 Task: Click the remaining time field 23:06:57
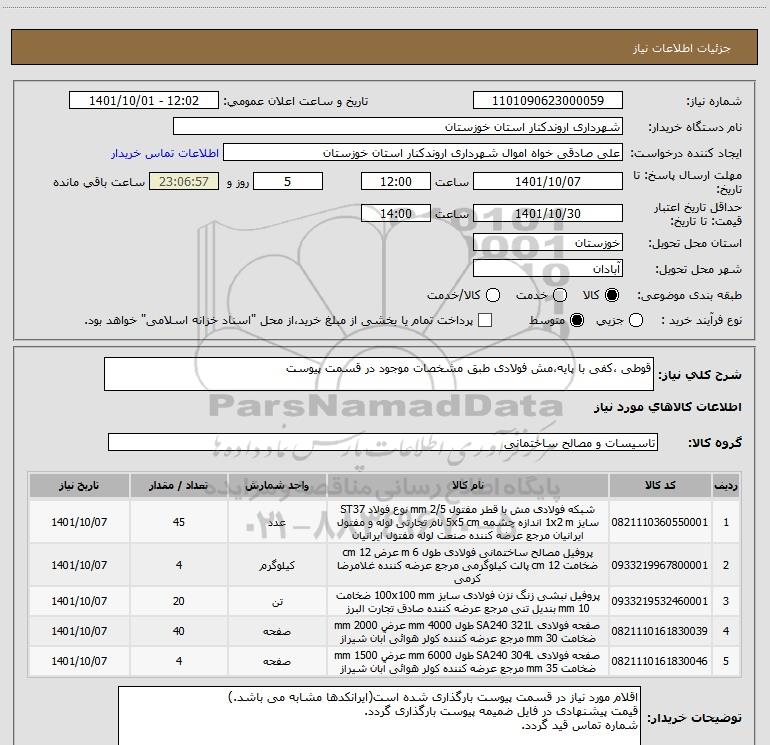pos(184,182)
